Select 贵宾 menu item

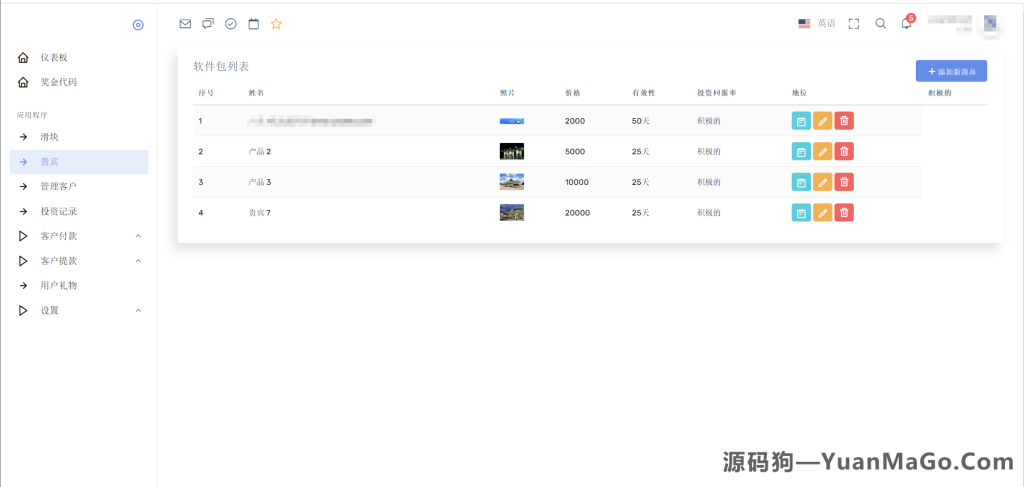click(x=79, y=162)
